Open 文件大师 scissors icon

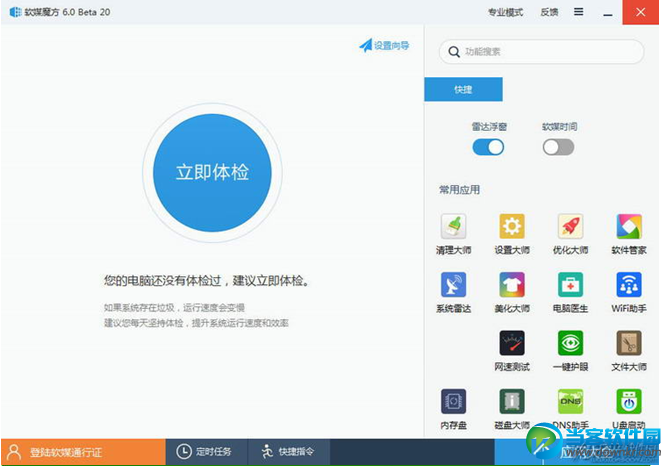629,343
